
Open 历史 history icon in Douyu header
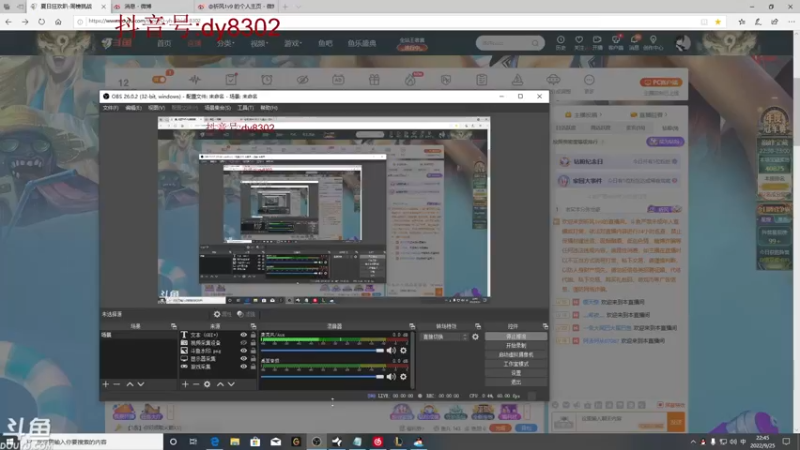click(561, 42)
